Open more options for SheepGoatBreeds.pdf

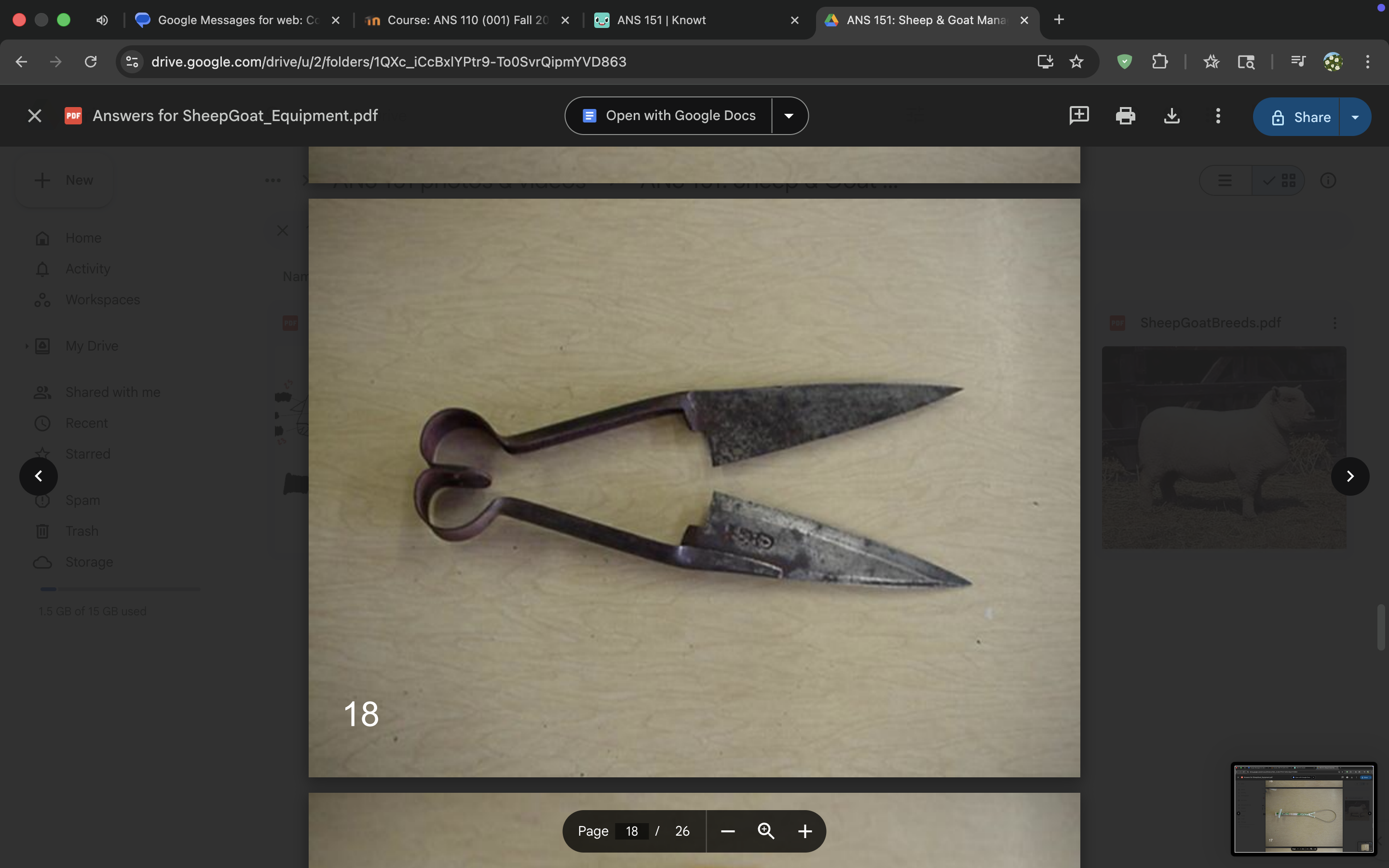[x=1335, y=323]
